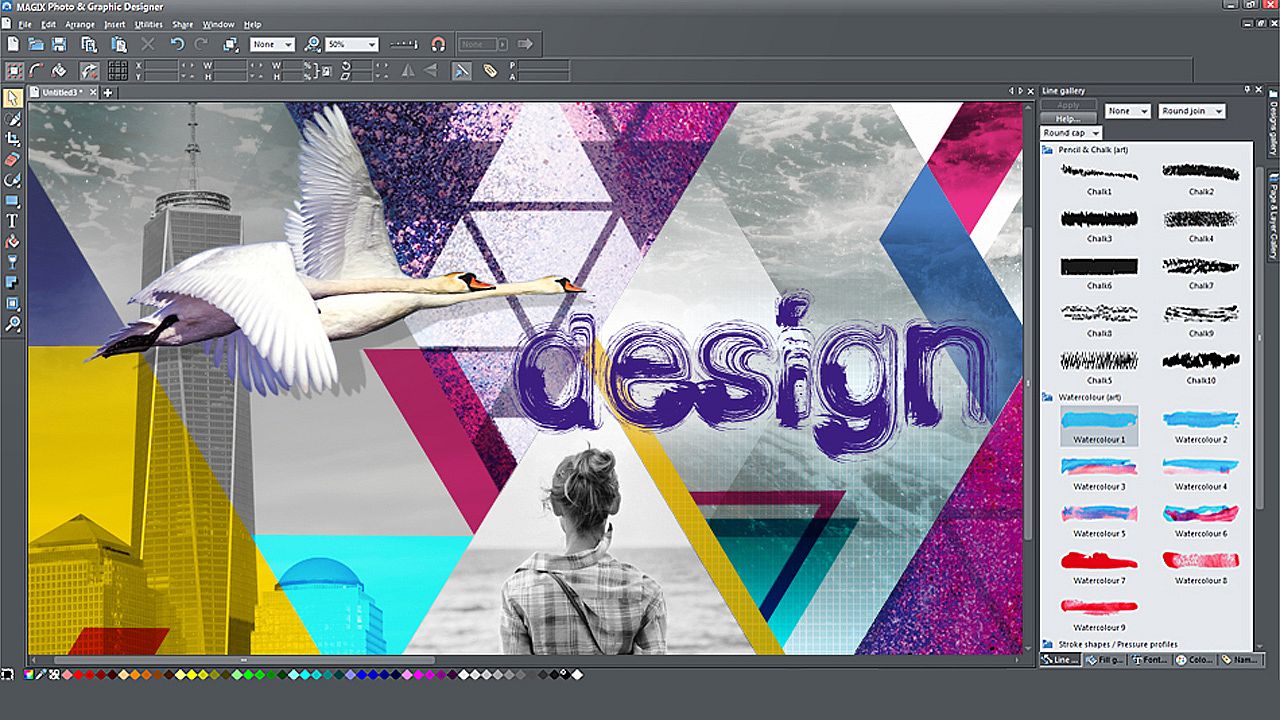Open the Arrange menu
The image size is (1280, 720).
[79, 24]
